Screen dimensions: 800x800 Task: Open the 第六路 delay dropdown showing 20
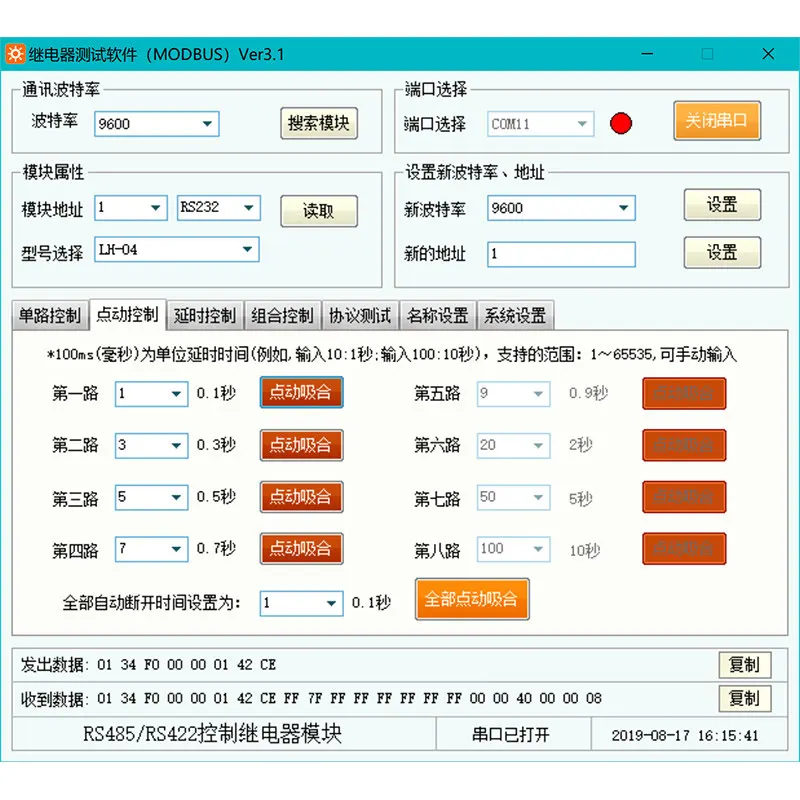[513, 445]
